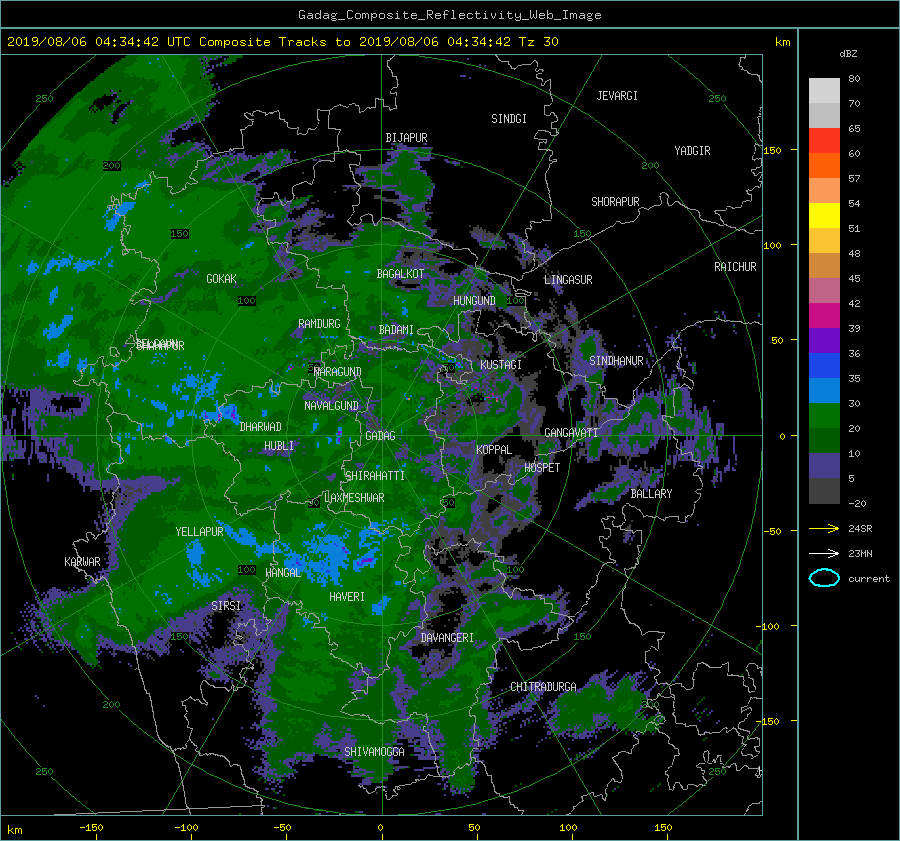
Task: Click the DHARWAD city label
Action: (x=261, y=427)
